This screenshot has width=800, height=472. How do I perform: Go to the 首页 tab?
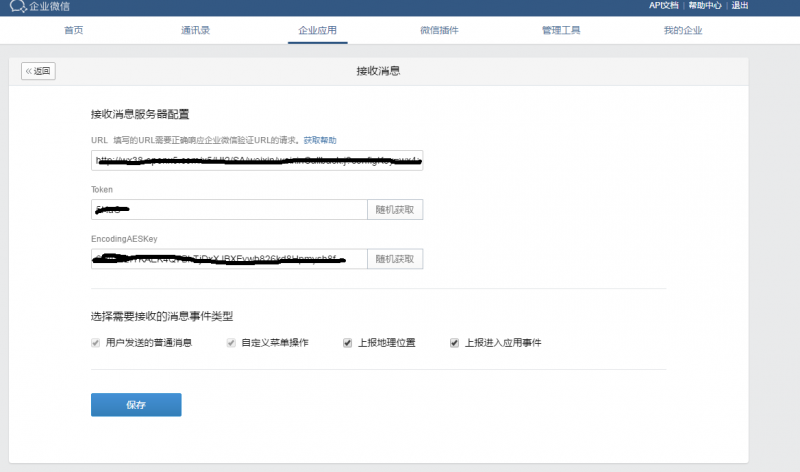(73, 30)
